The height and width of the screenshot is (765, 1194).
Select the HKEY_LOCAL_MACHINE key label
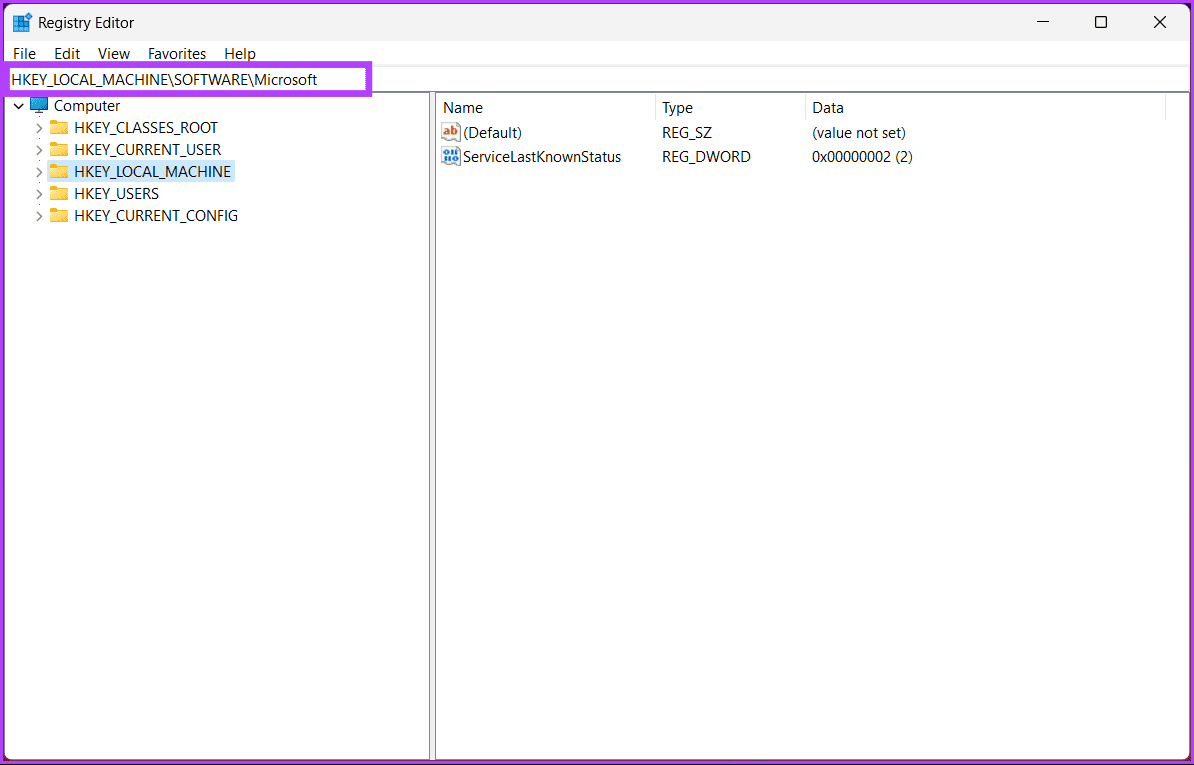[x=152, y=172]
